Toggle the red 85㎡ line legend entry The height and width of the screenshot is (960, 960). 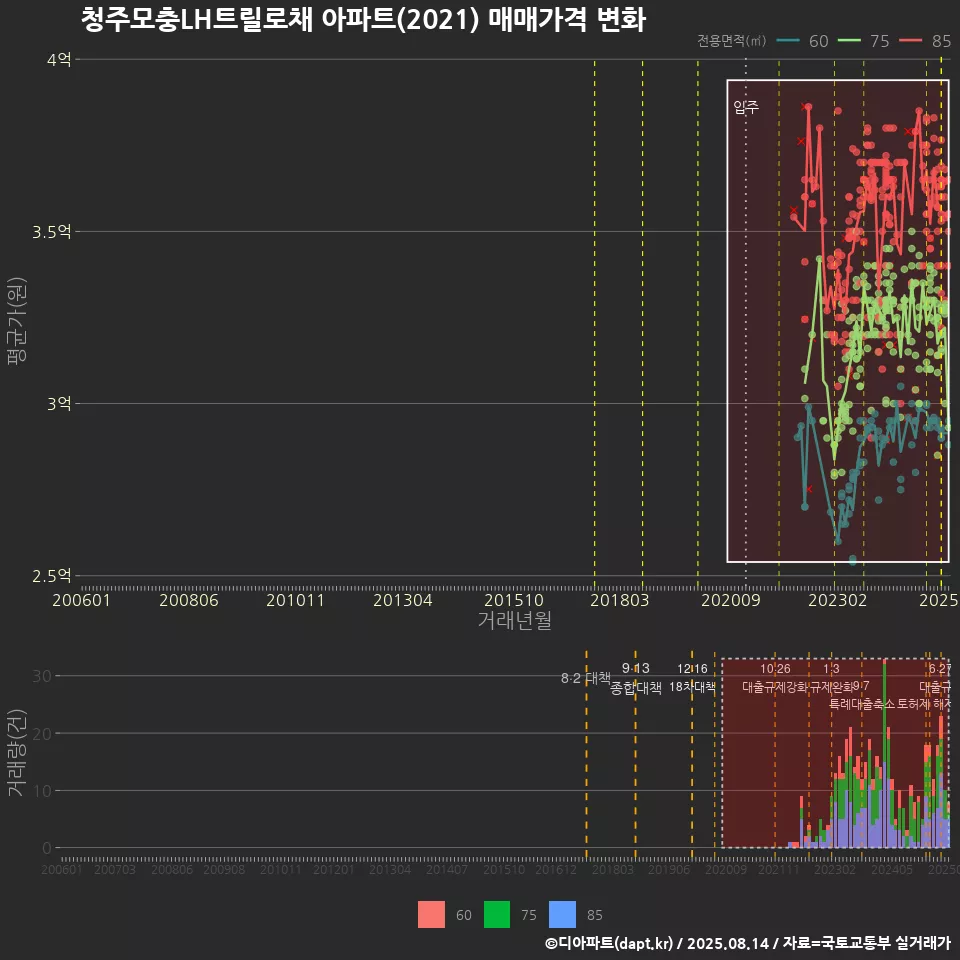(x=925, y=41)
